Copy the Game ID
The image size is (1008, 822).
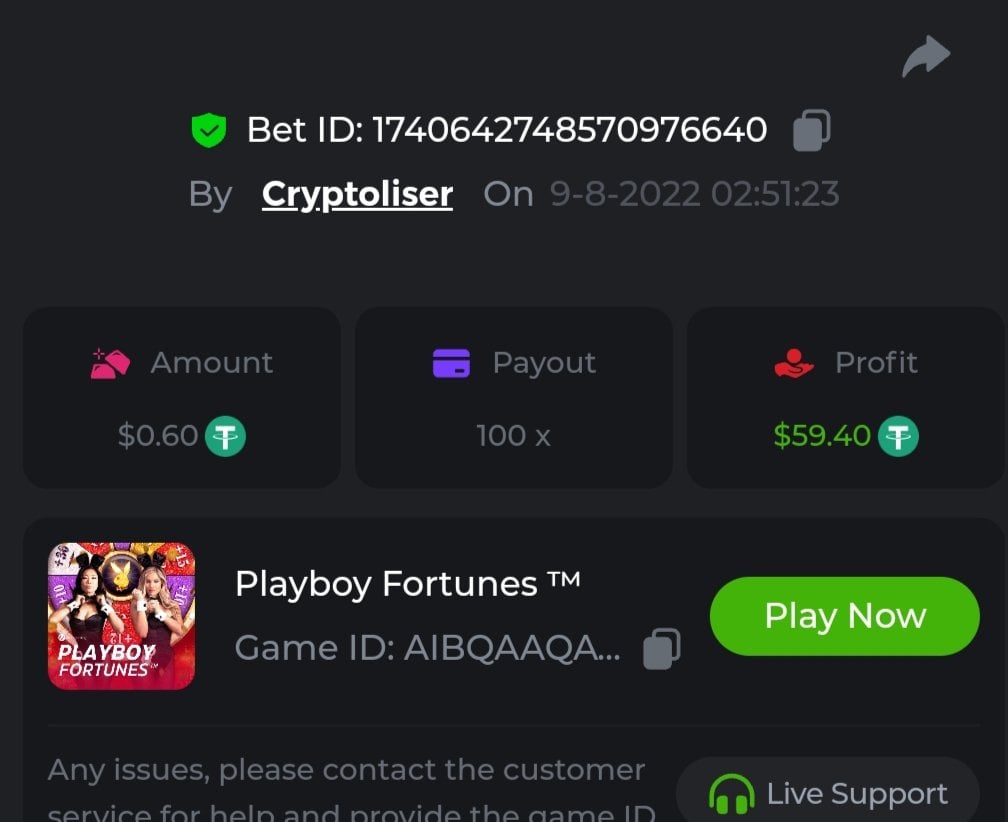tap(661, 648)
